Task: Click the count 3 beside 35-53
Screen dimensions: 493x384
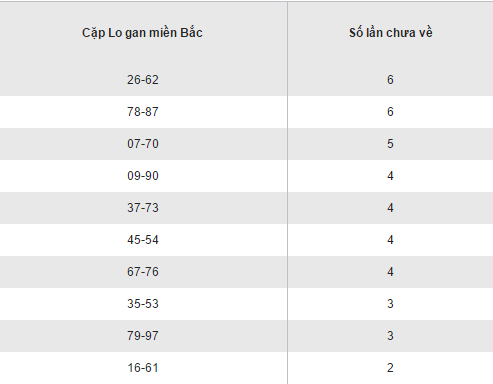Action: (x=390, y=304)
